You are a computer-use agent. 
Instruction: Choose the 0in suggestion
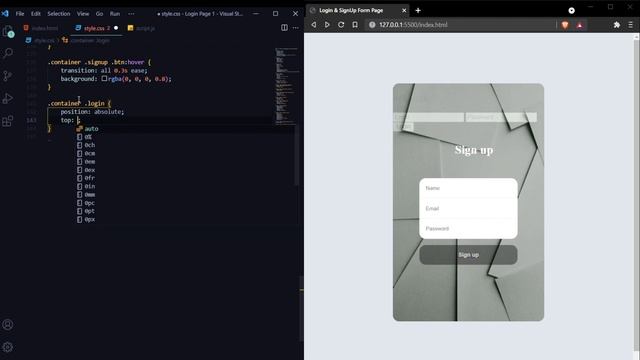tap(90, 186)
